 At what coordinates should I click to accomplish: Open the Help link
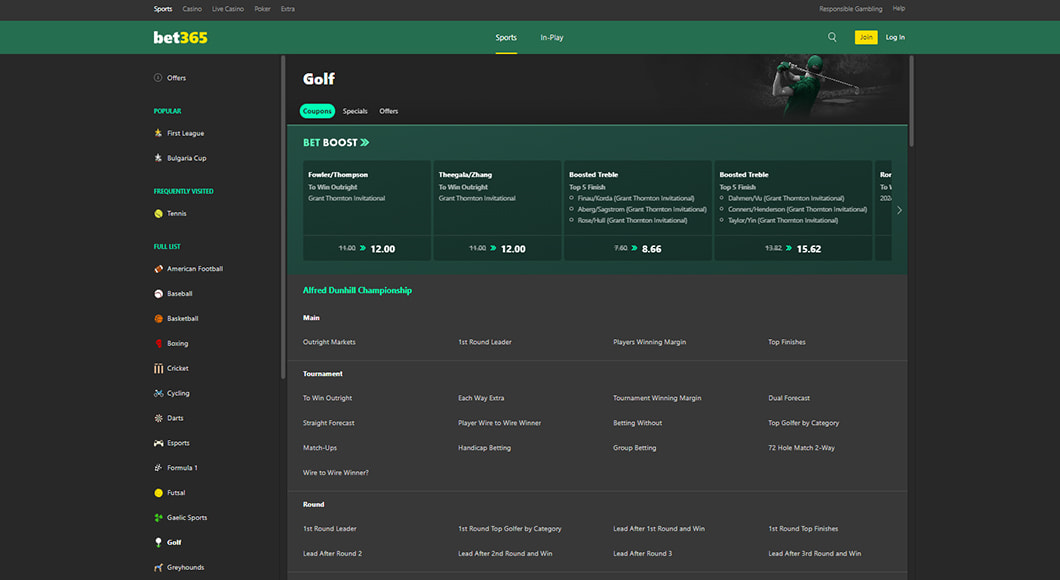(898, 9)
